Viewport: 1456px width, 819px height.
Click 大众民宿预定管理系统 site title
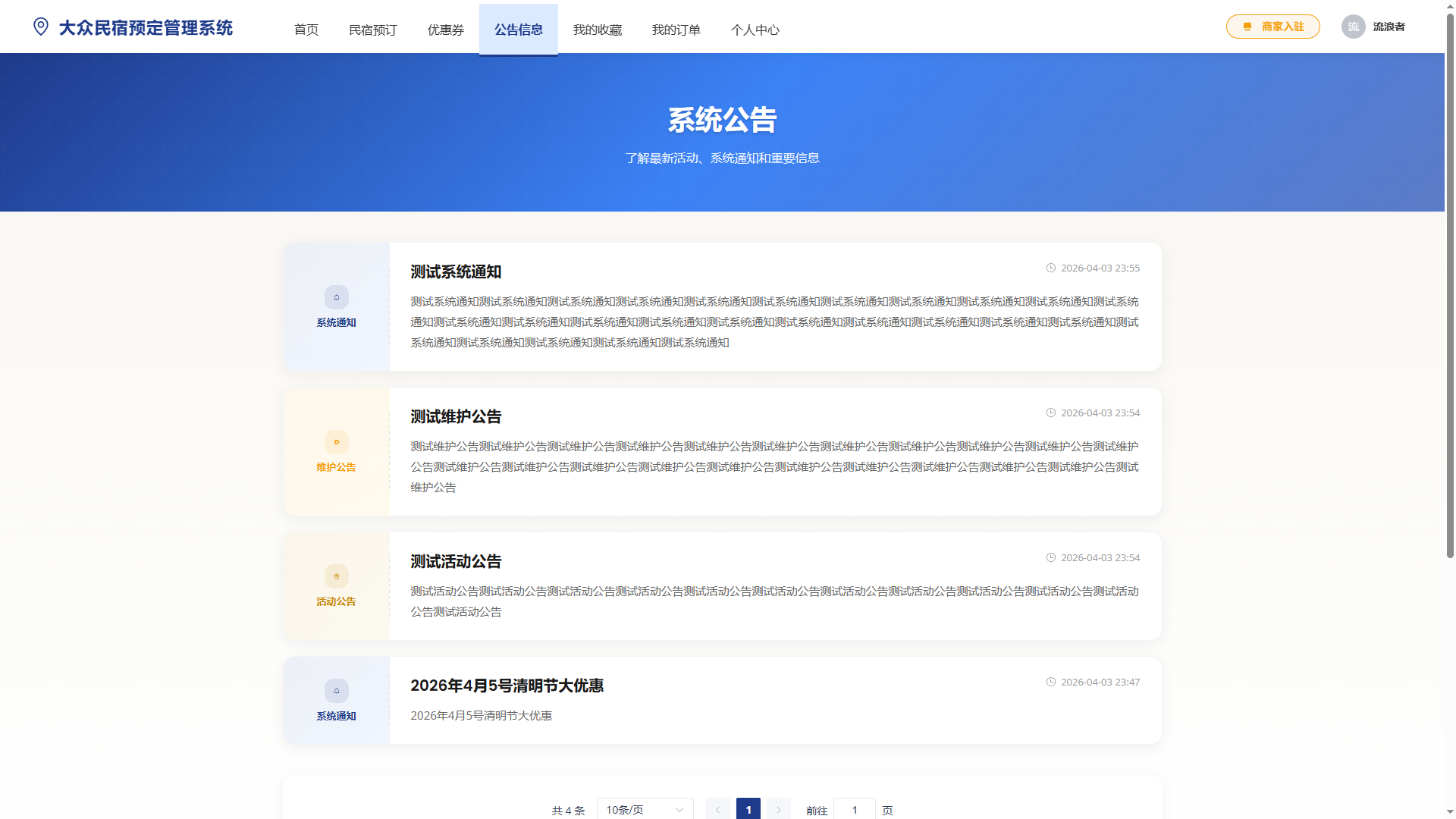(x=146, y=28)
